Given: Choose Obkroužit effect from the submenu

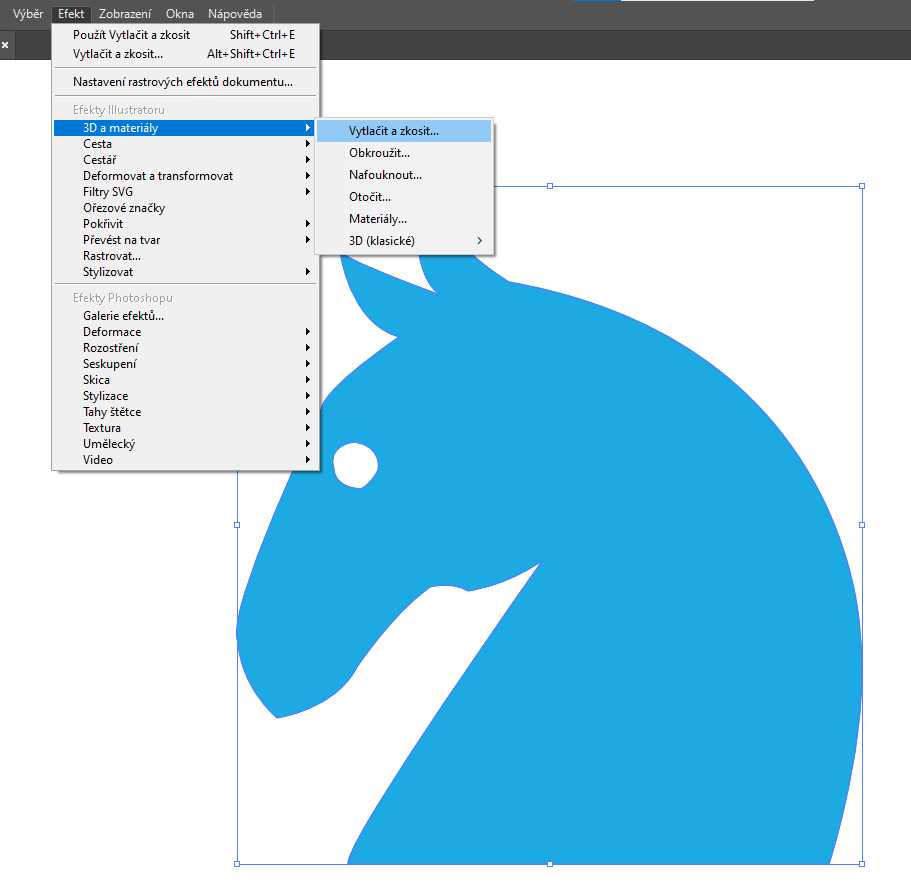Looking at the screenshot, I should [379, 153].
